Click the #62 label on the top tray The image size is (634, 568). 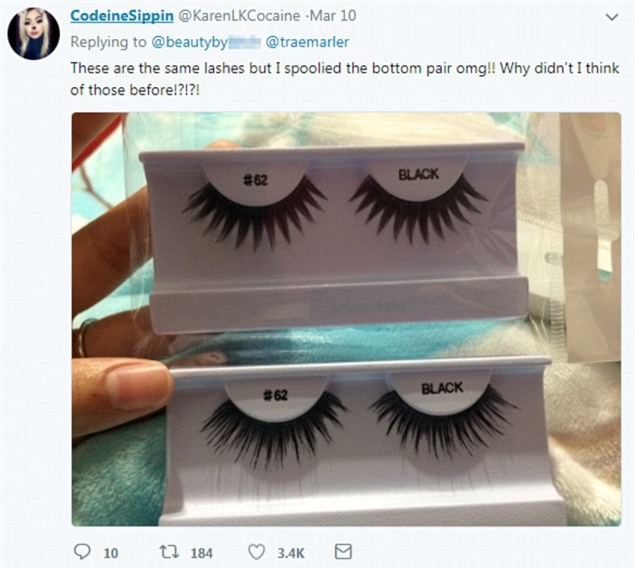(260, 180)
